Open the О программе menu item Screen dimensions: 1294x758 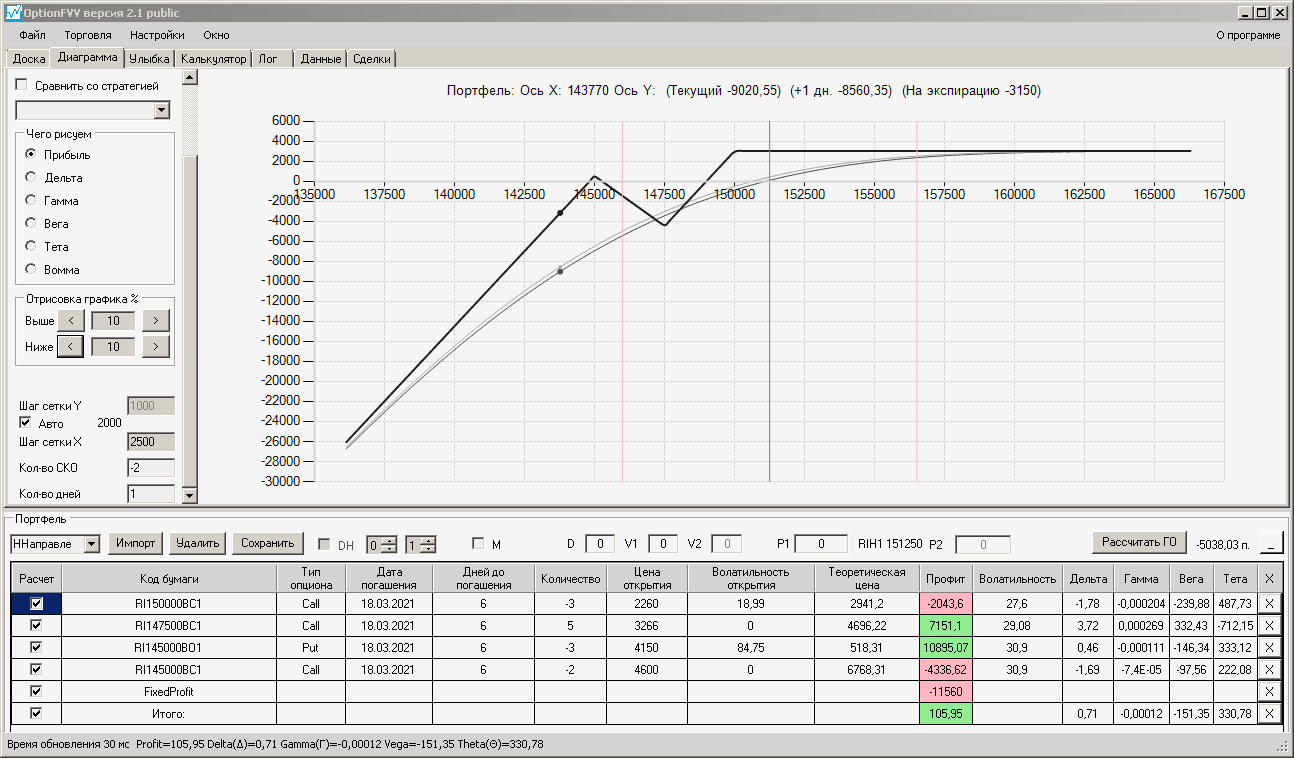[1248, 35]
